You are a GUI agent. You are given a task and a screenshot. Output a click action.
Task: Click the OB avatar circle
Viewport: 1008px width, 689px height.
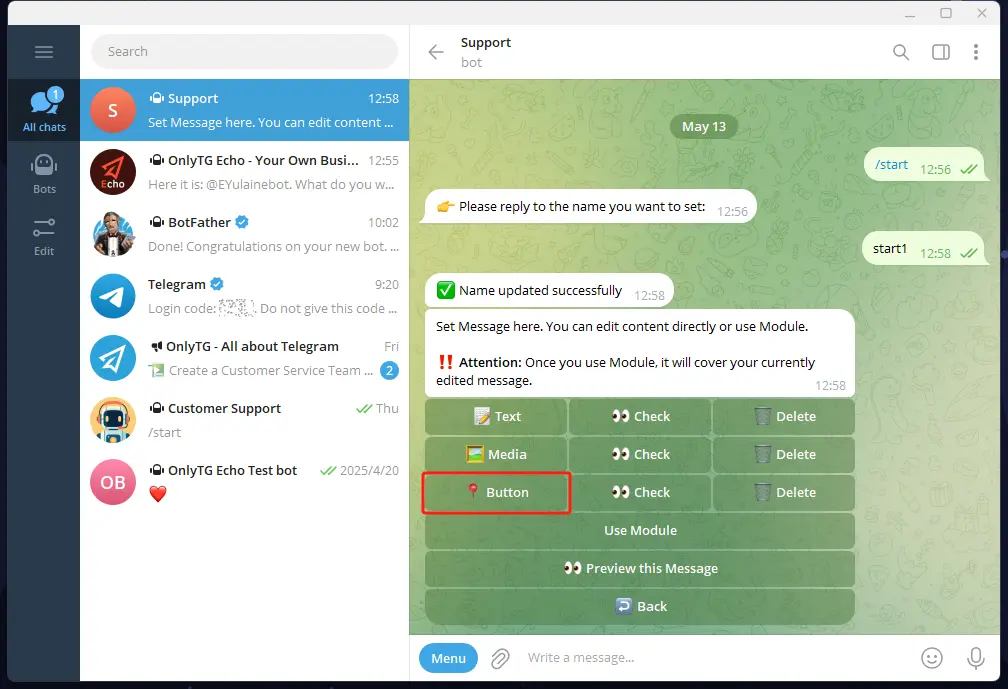click(112, 482)
